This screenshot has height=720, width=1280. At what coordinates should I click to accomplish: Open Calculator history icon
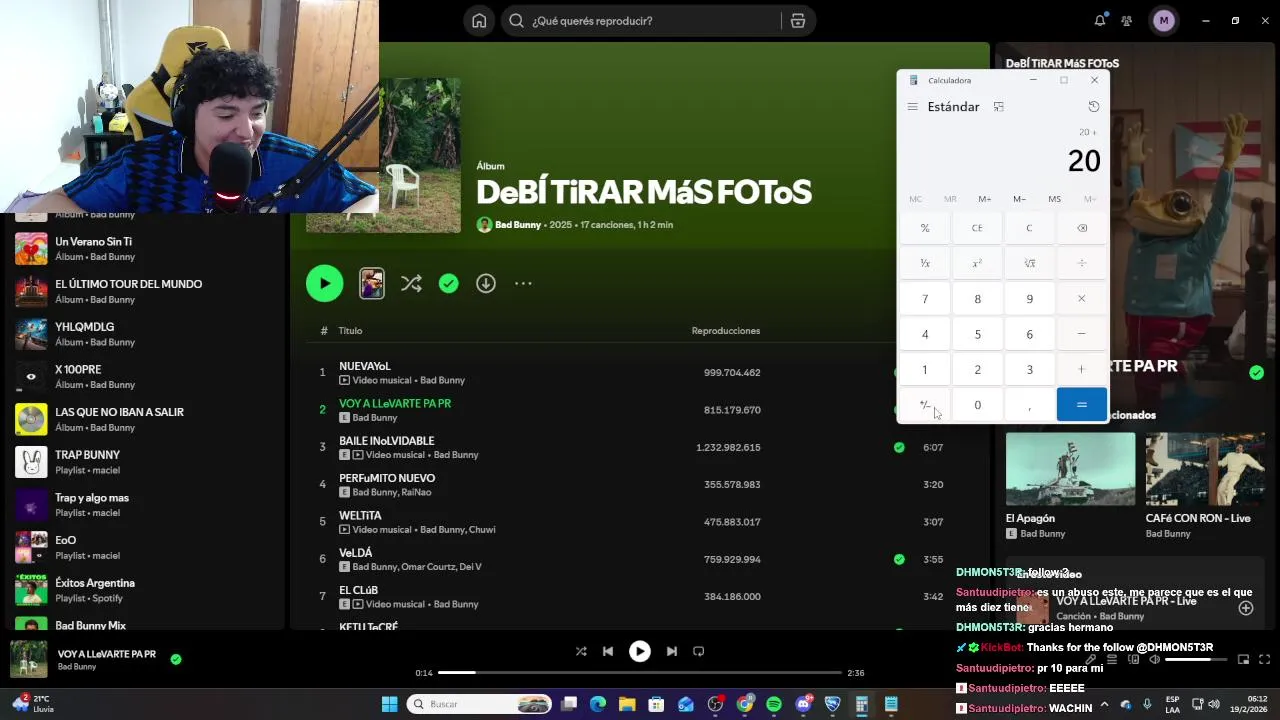click(1093, 107)
